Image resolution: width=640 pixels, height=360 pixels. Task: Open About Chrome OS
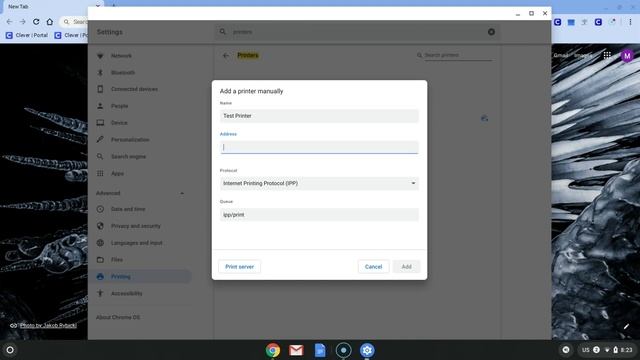pos(118,317)
